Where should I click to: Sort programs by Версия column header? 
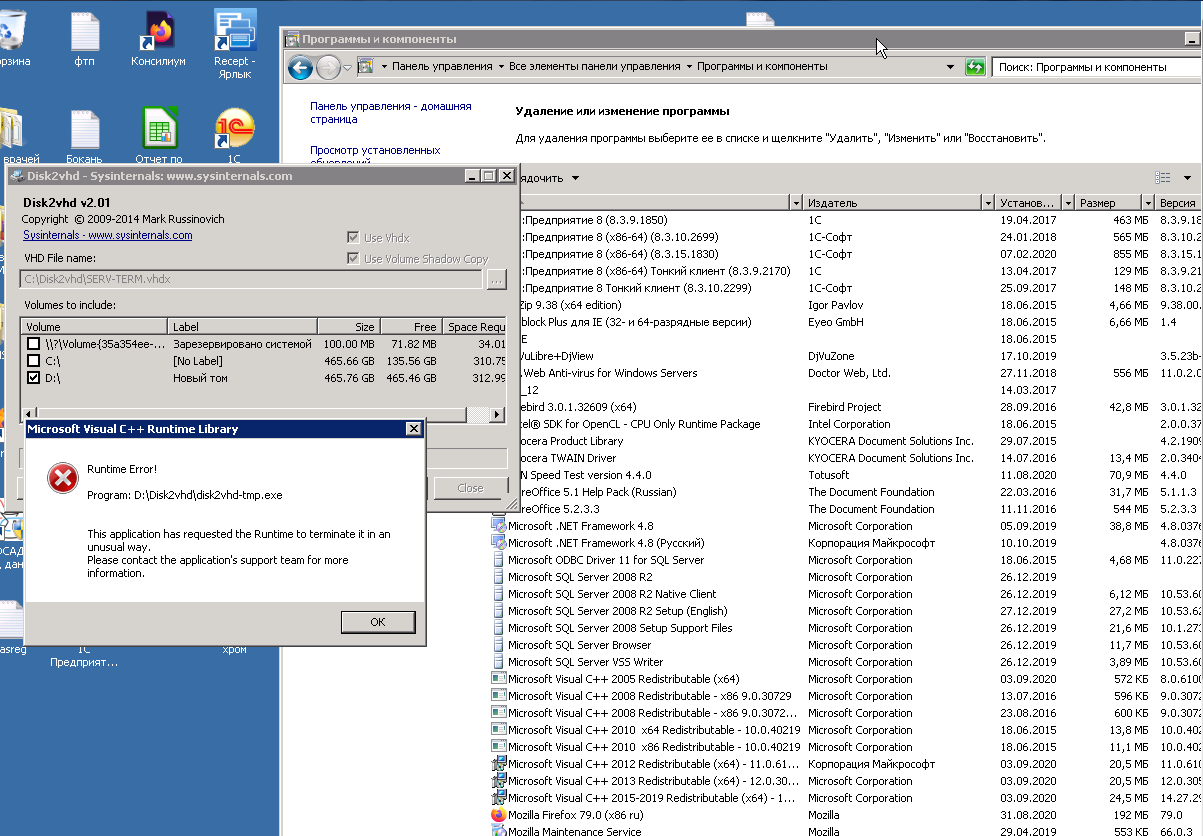pos(1179,203)
